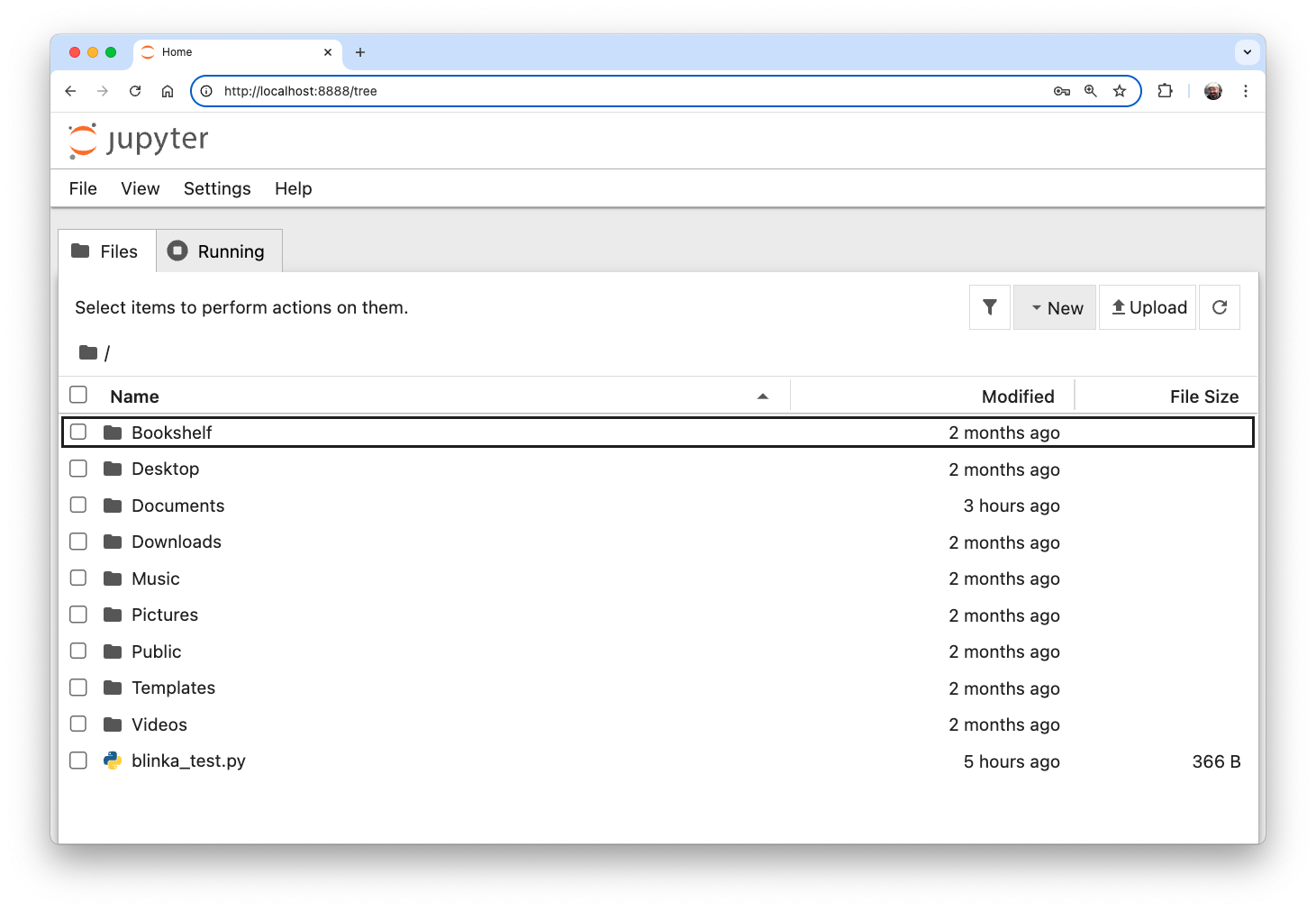Open the View menu

click(x=141, y=188)
